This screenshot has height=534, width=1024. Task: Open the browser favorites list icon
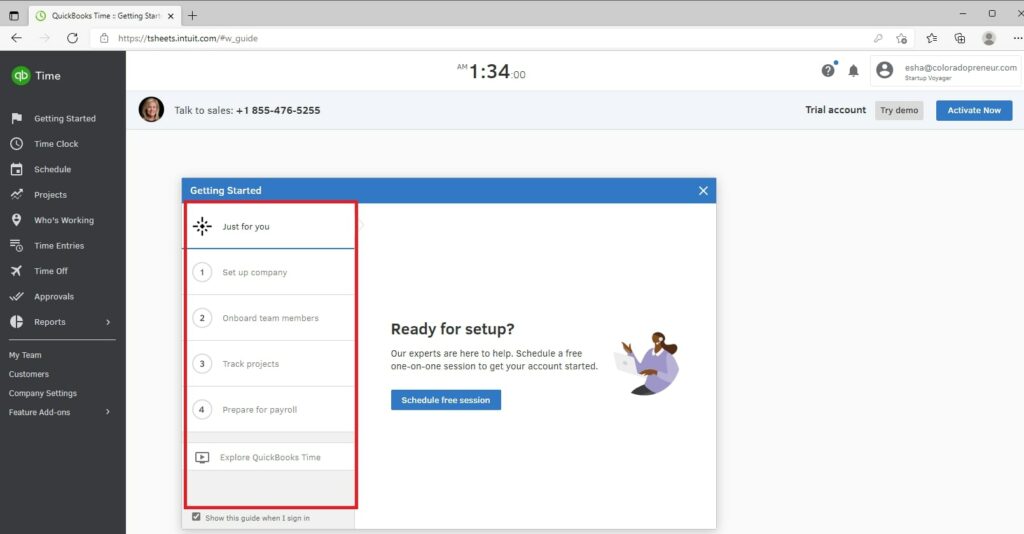pyautogui.click(x=932, y=39)
